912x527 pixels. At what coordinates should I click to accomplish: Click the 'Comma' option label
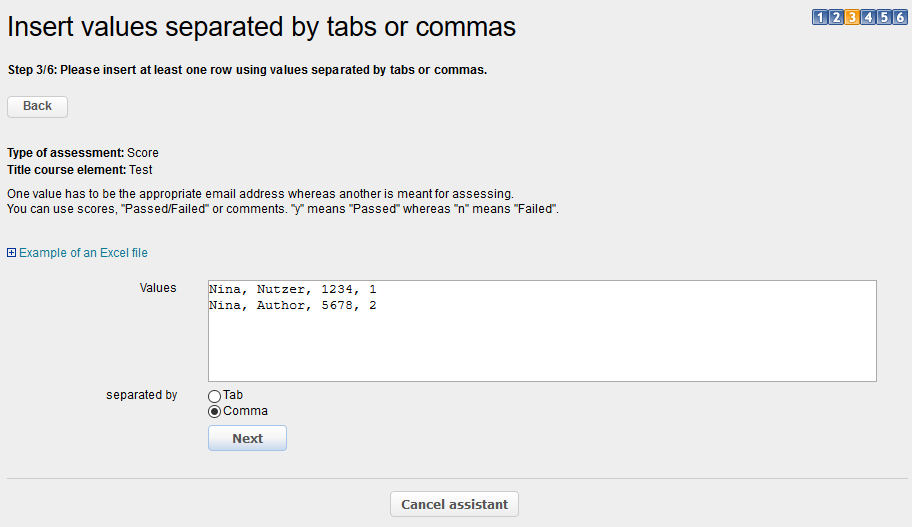click(x=245, y=411)
